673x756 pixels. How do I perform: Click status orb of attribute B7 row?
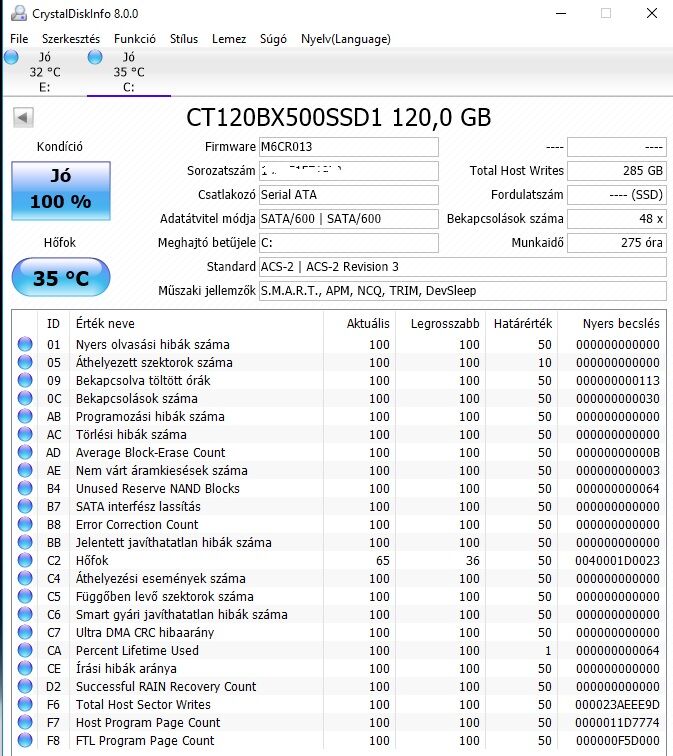click(x=25, y=506)
